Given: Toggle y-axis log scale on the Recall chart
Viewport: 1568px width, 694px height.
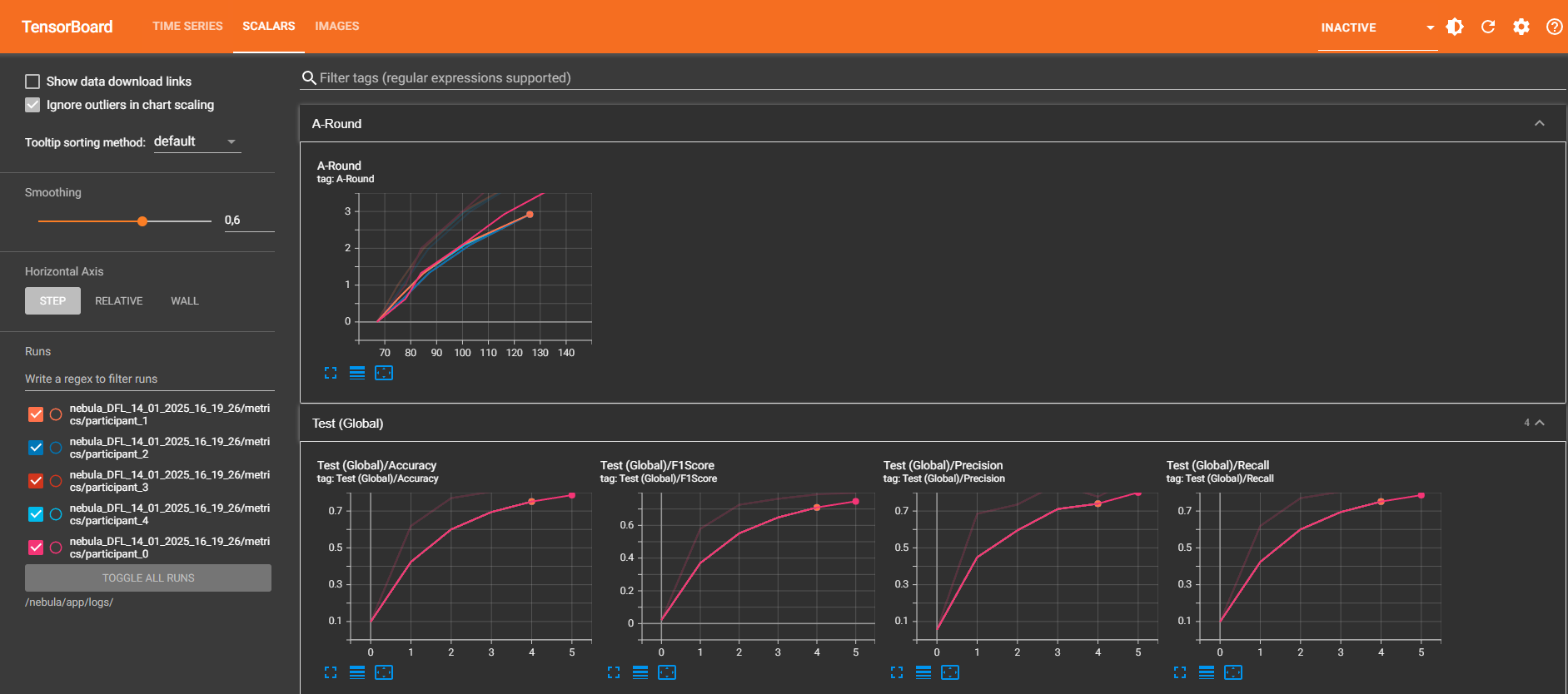Looking at the screenshot, I should 1207,672.
